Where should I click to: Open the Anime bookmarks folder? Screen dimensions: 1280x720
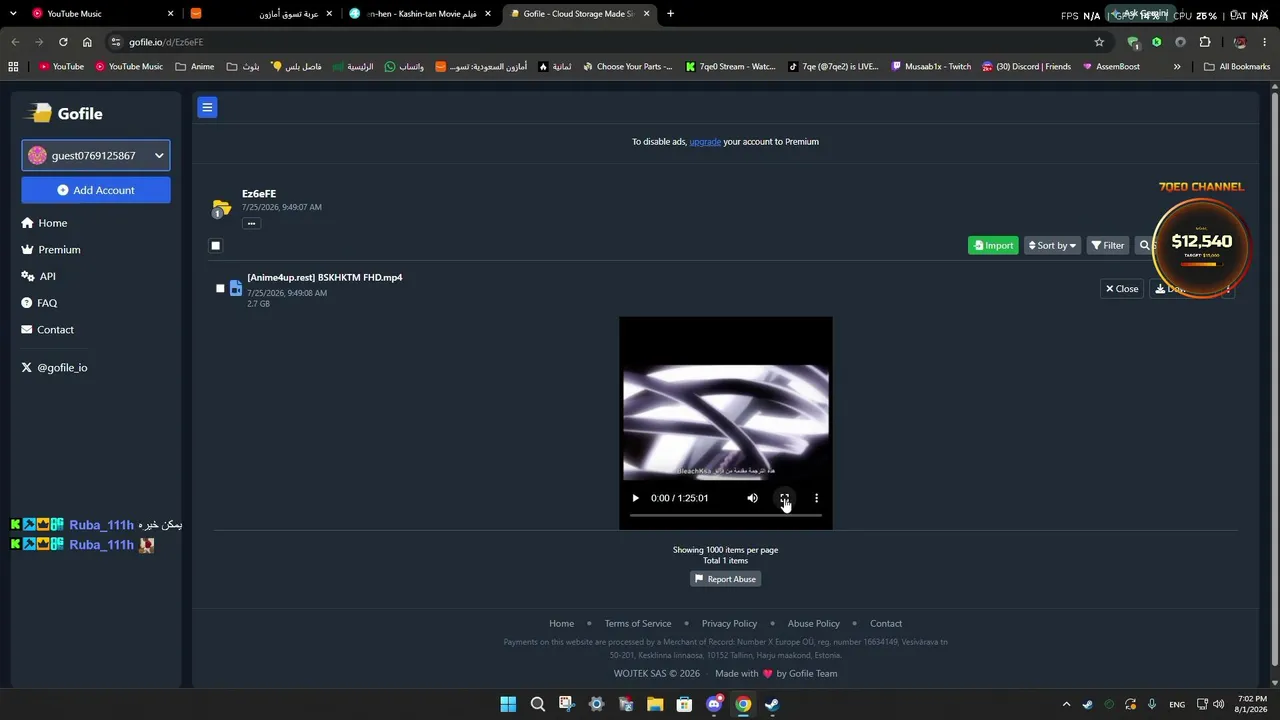(x=194, y=67)
